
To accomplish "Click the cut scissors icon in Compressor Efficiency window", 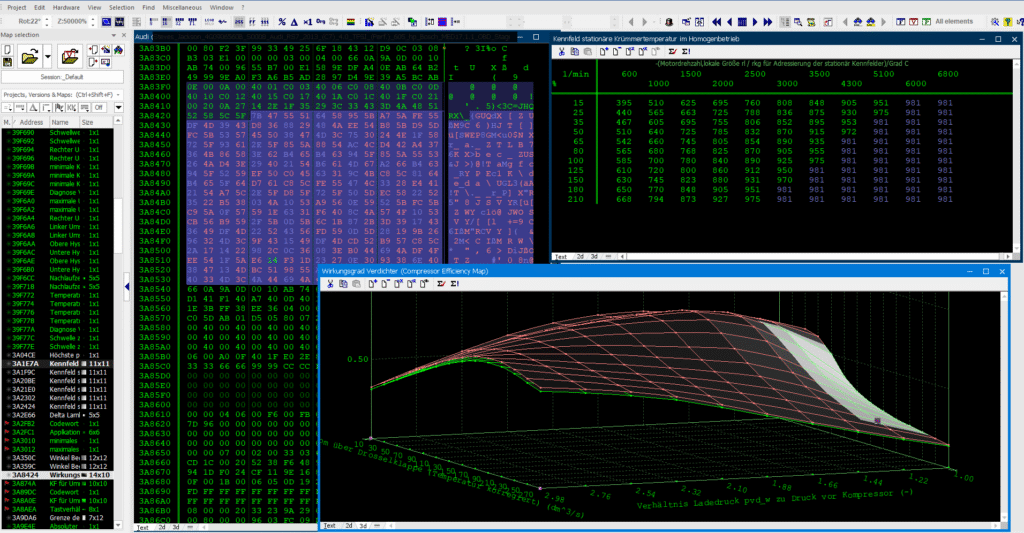I will [329, 284].
